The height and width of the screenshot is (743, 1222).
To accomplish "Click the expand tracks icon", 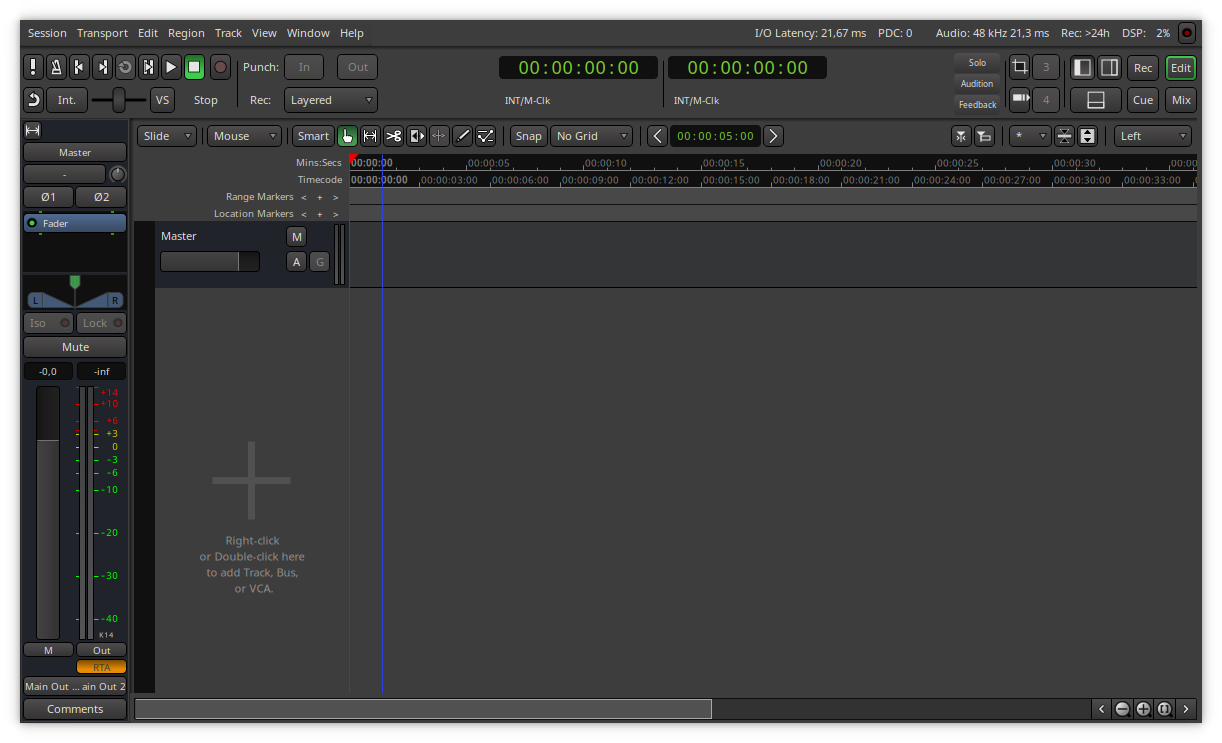I will [1088, 136].
